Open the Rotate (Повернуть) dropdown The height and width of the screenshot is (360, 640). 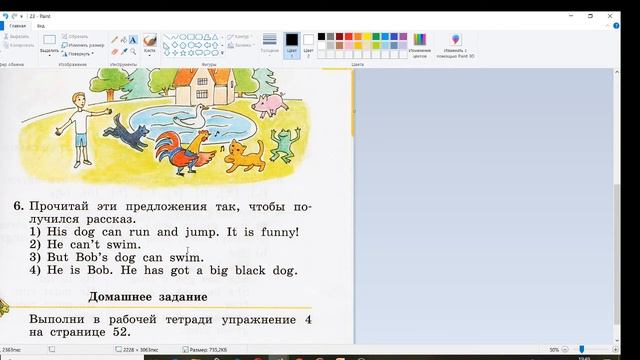click(78, 53)
